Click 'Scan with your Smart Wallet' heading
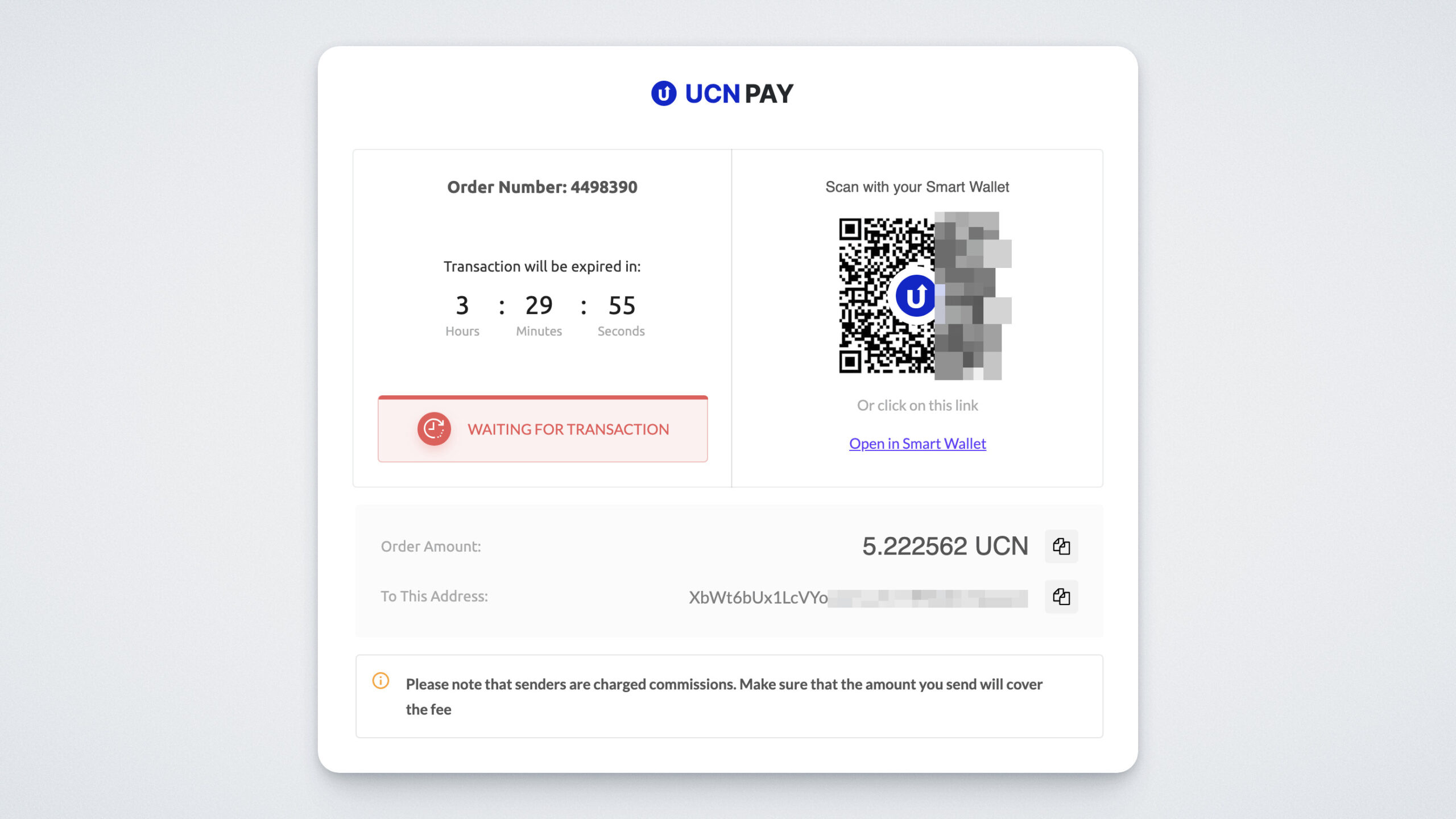This screenshot has width=1456, height=819. point(917,187)
